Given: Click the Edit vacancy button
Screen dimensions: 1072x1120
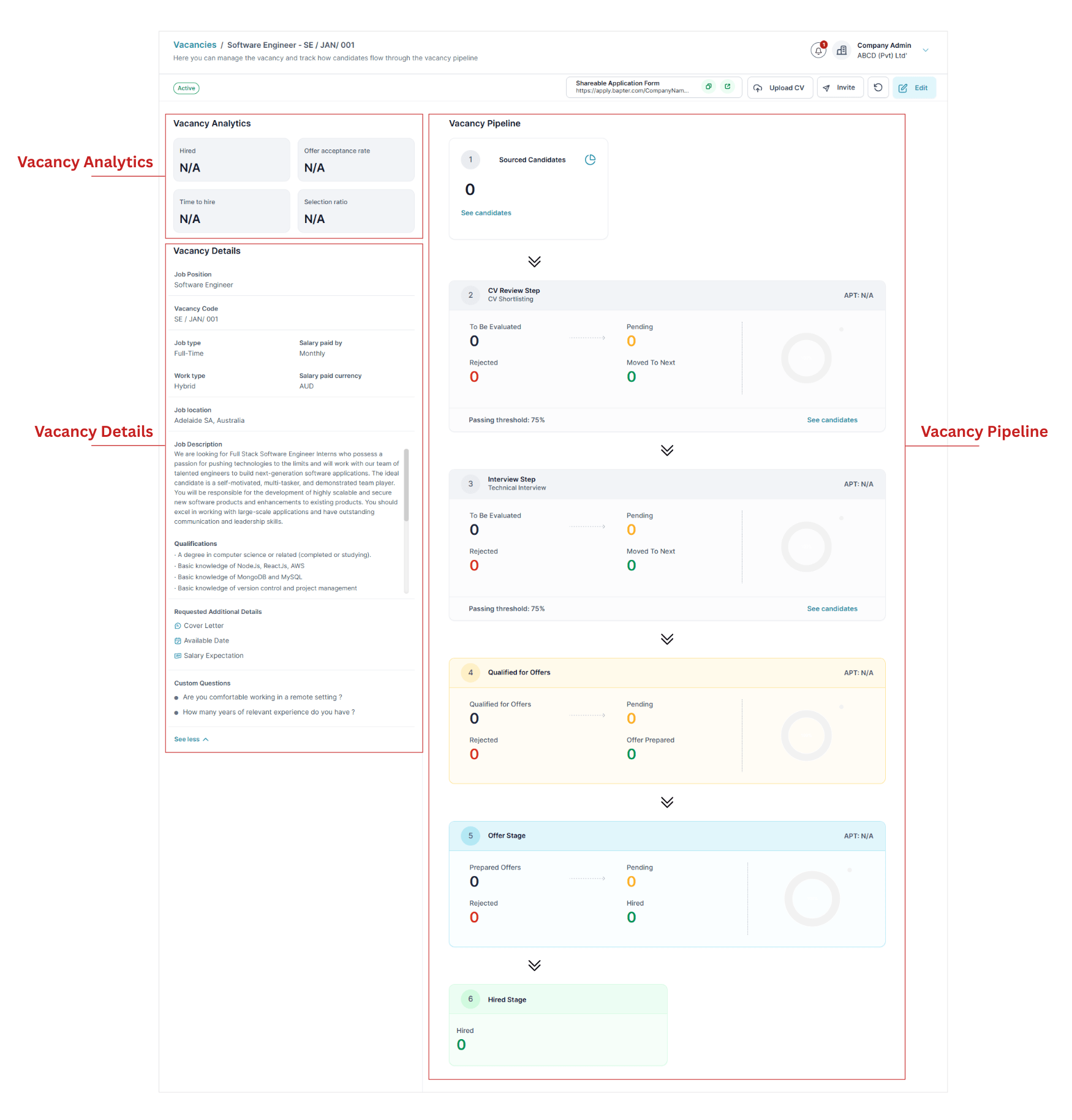Looking at the screenshot, I should pos(914,88).
